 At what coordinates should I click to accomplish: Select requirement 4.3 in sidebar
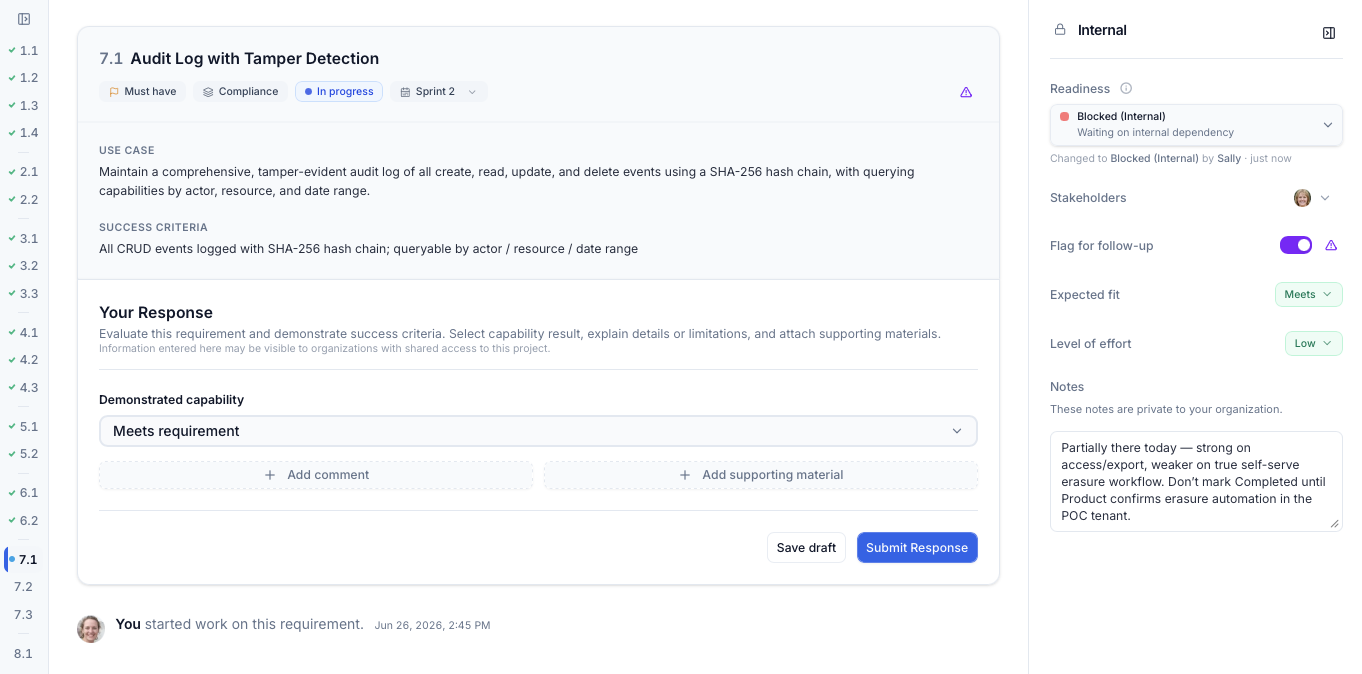[23, 388]
